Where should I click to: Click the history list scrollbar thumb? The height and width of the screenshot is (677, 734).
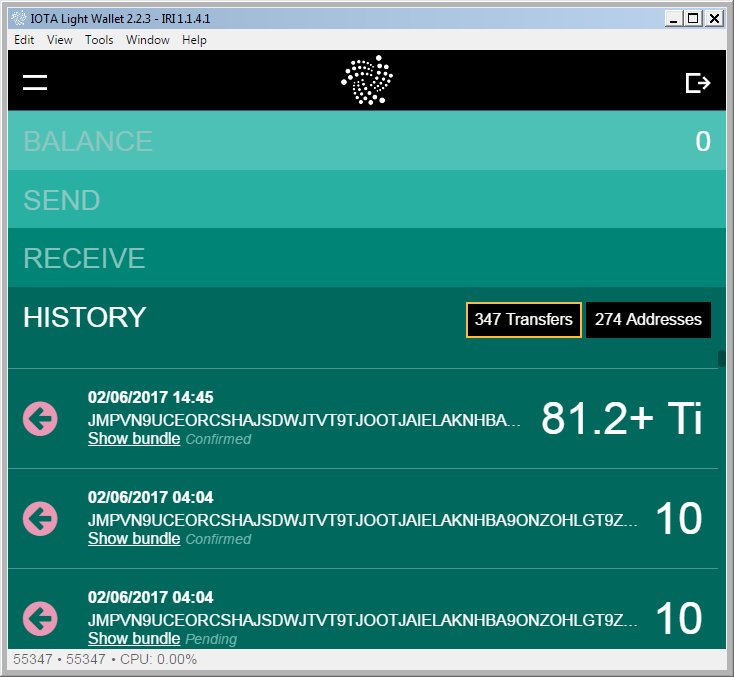[722, 359]
